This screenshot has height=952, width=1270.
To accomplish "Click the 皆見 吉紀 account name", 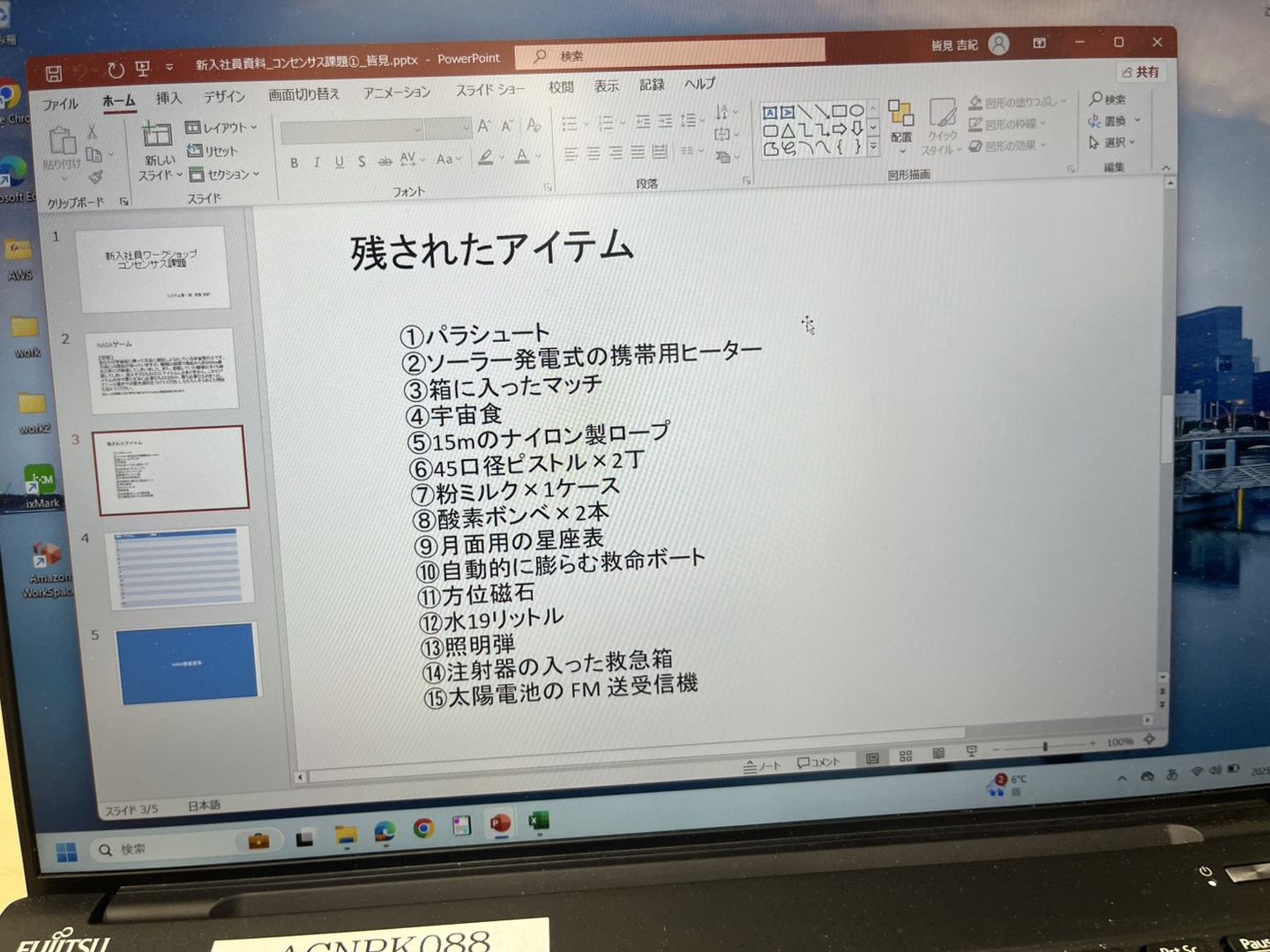I will pos(954,45).
